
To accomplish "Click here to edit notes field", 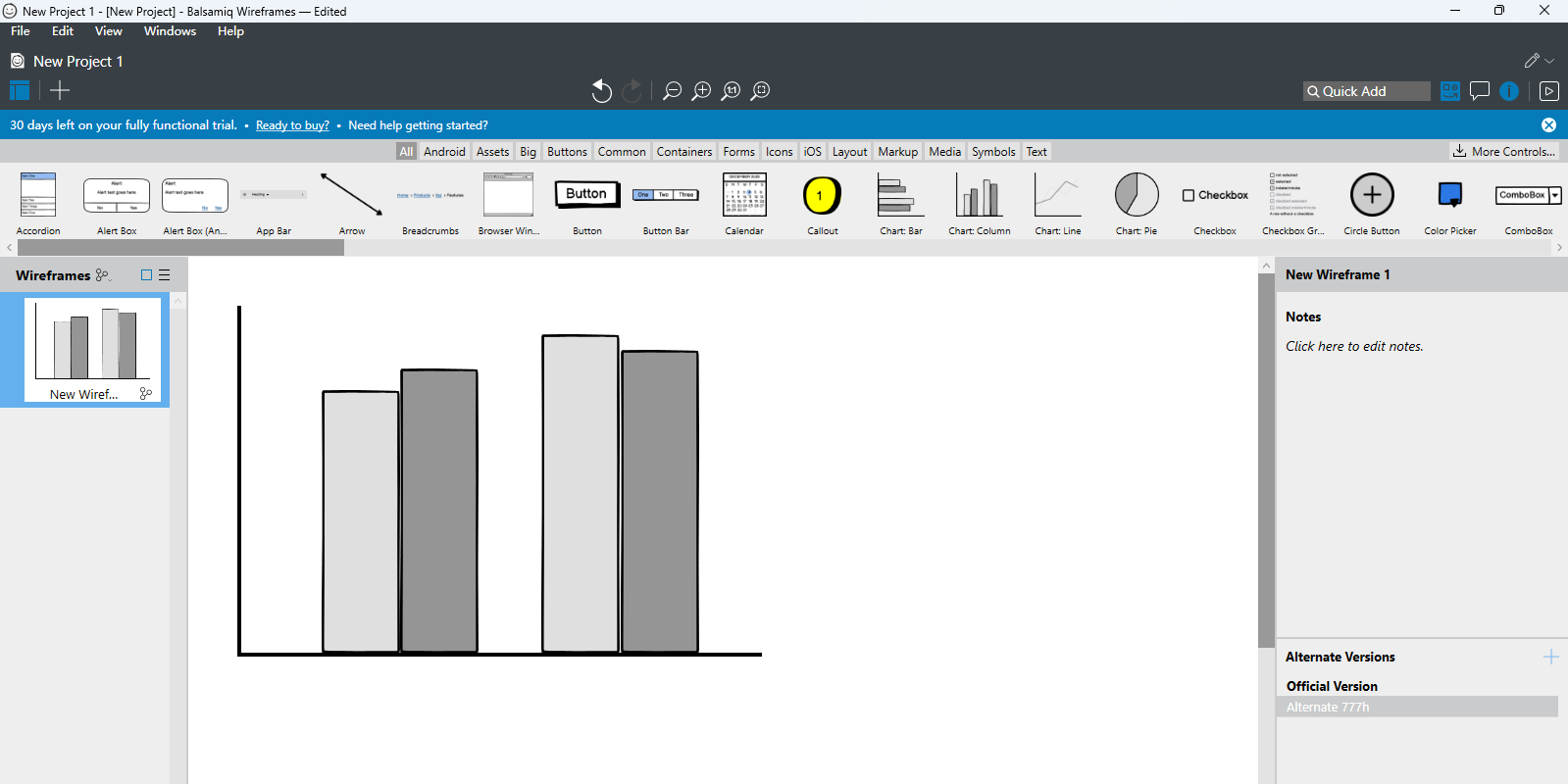I will coord(1354,346).
